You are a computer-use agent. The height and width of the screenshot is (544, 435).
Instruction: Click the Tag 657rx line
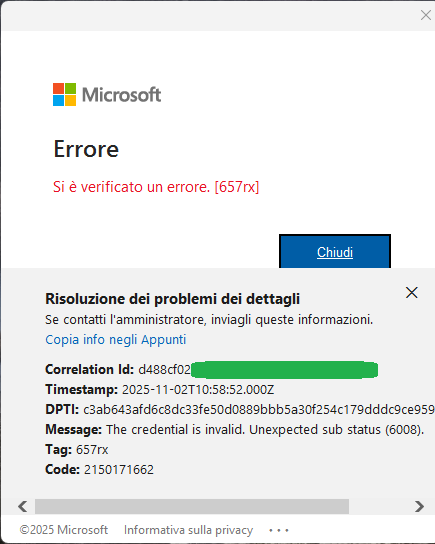pos(77,450)
